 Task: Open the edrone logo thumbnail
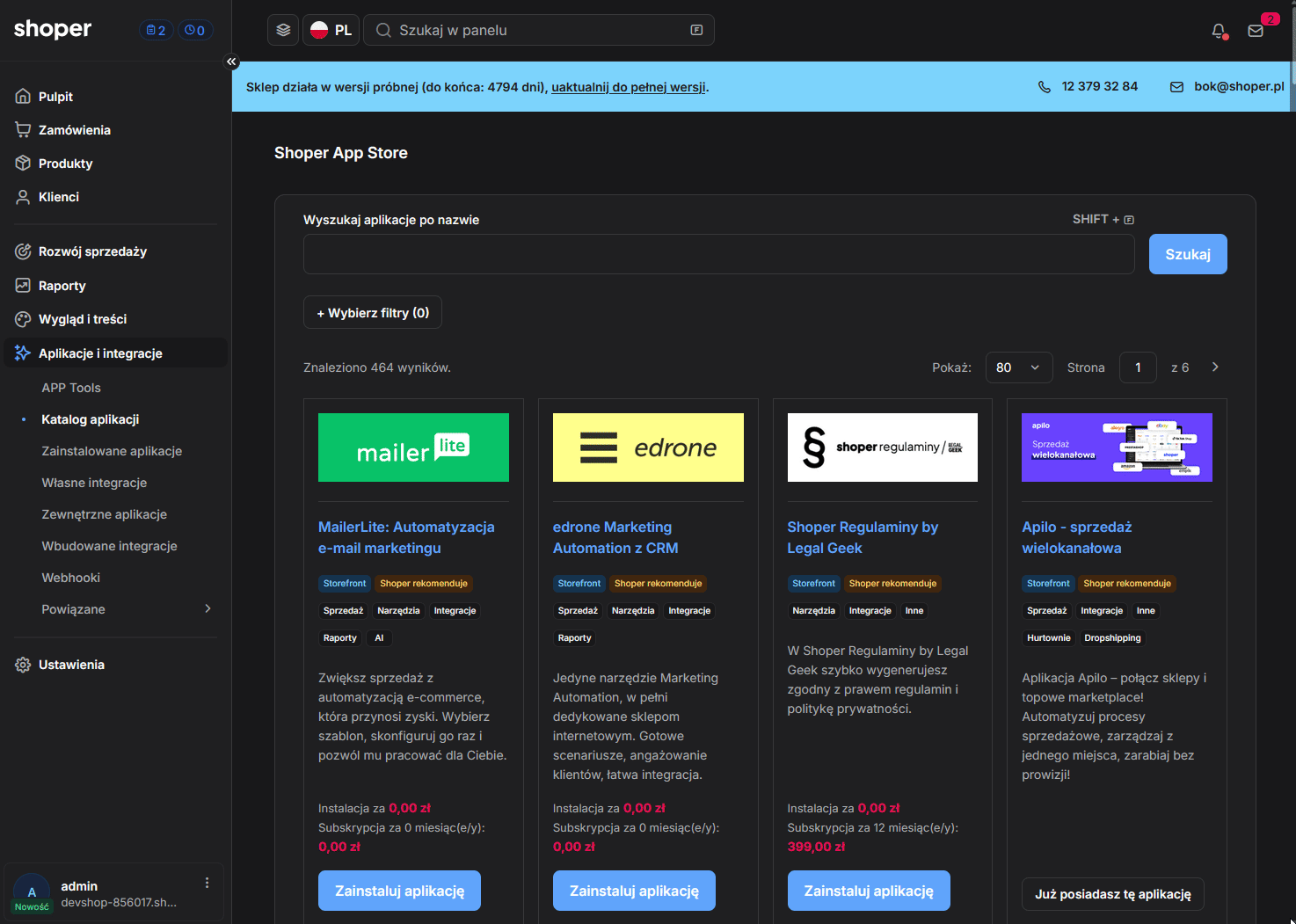click(x=648, y=447)
